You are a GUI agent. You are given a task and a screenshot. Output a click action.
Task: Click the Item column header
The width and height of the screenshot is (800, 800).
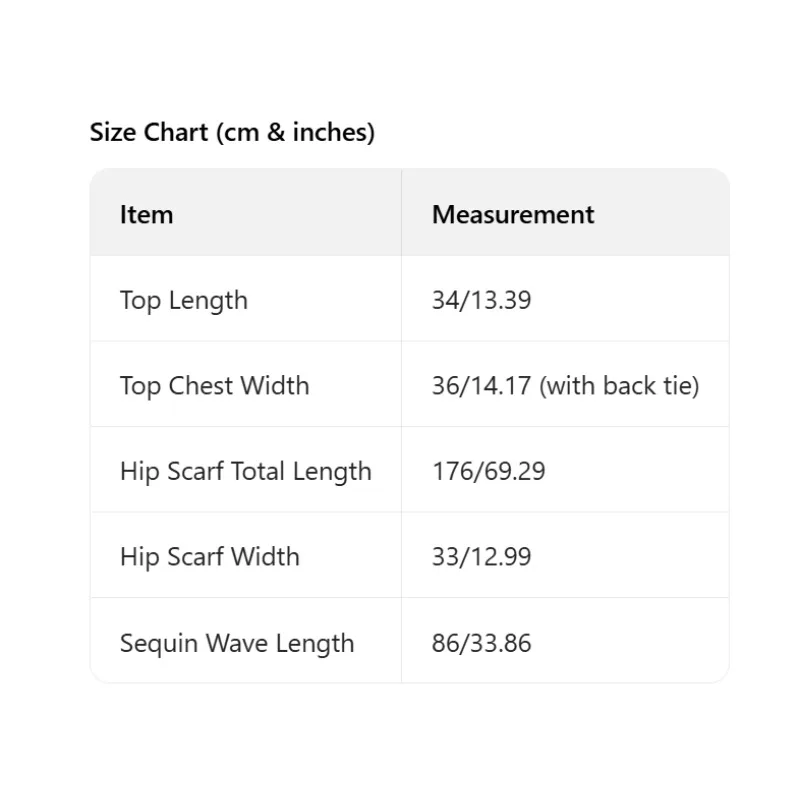tap(146, 214)
